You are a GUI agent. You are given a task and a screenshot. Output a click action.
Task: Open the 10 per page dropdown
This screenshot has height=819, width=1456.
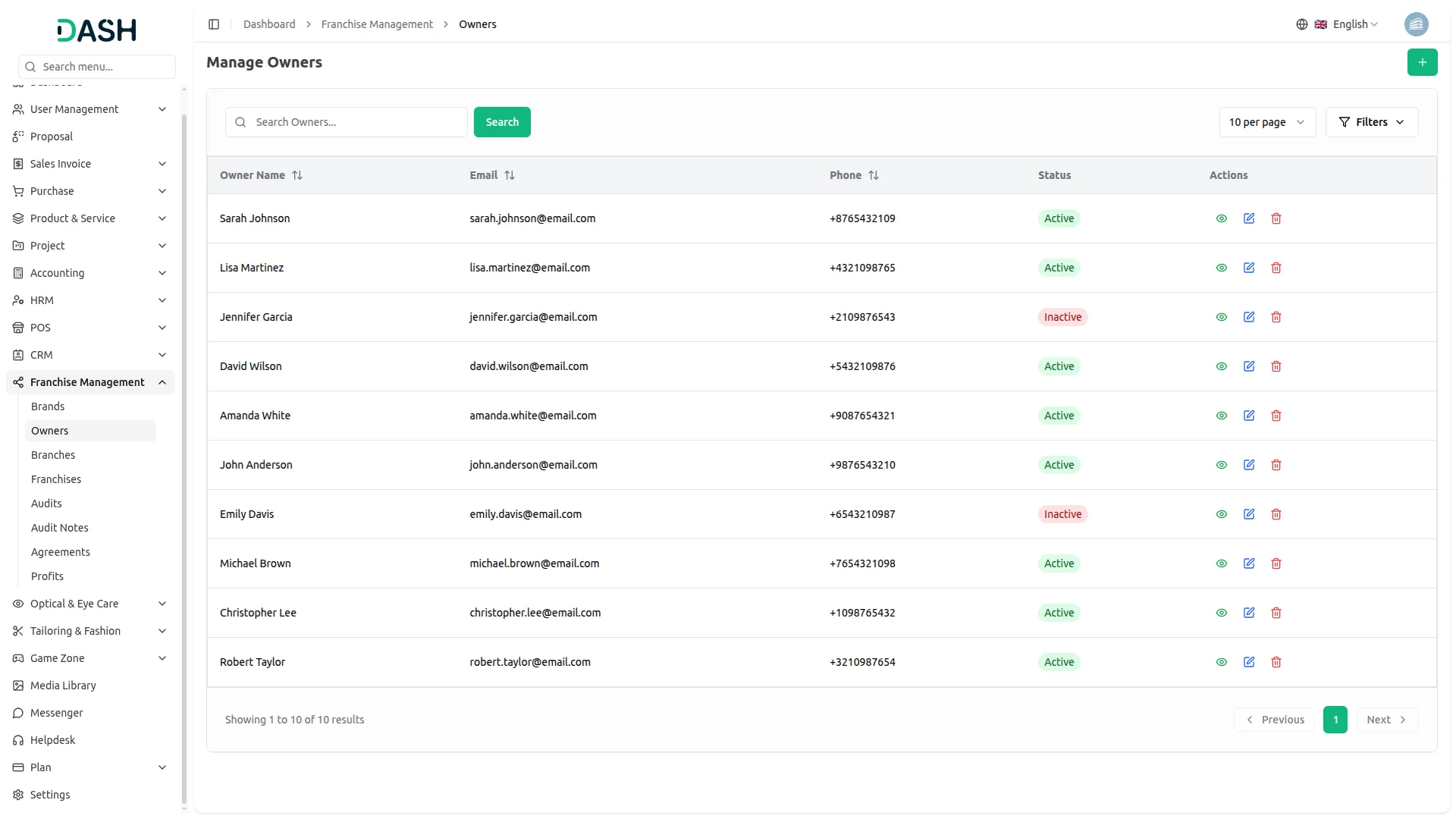point(1266,122)
